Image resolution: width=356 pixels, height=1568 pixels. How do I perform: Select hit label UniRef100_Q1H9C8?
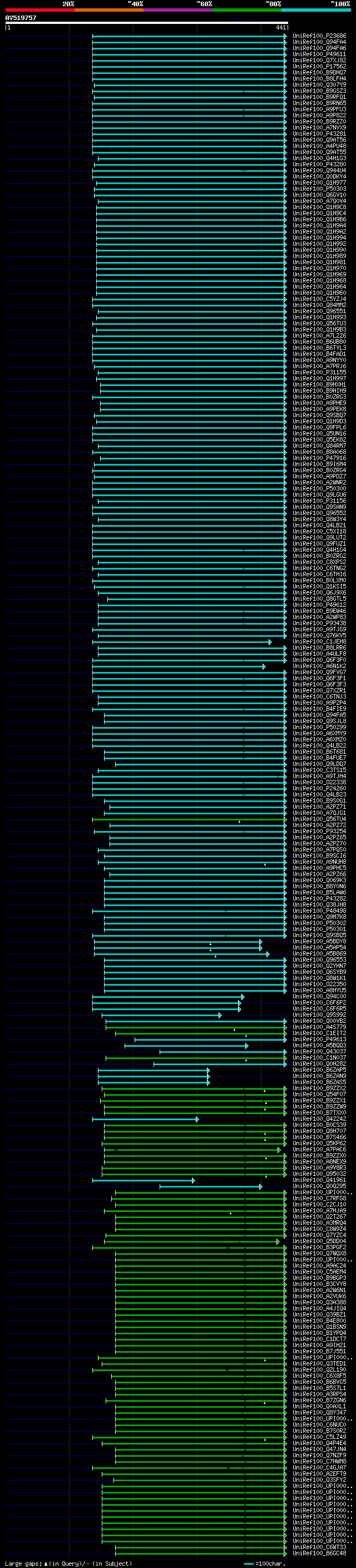319,207
